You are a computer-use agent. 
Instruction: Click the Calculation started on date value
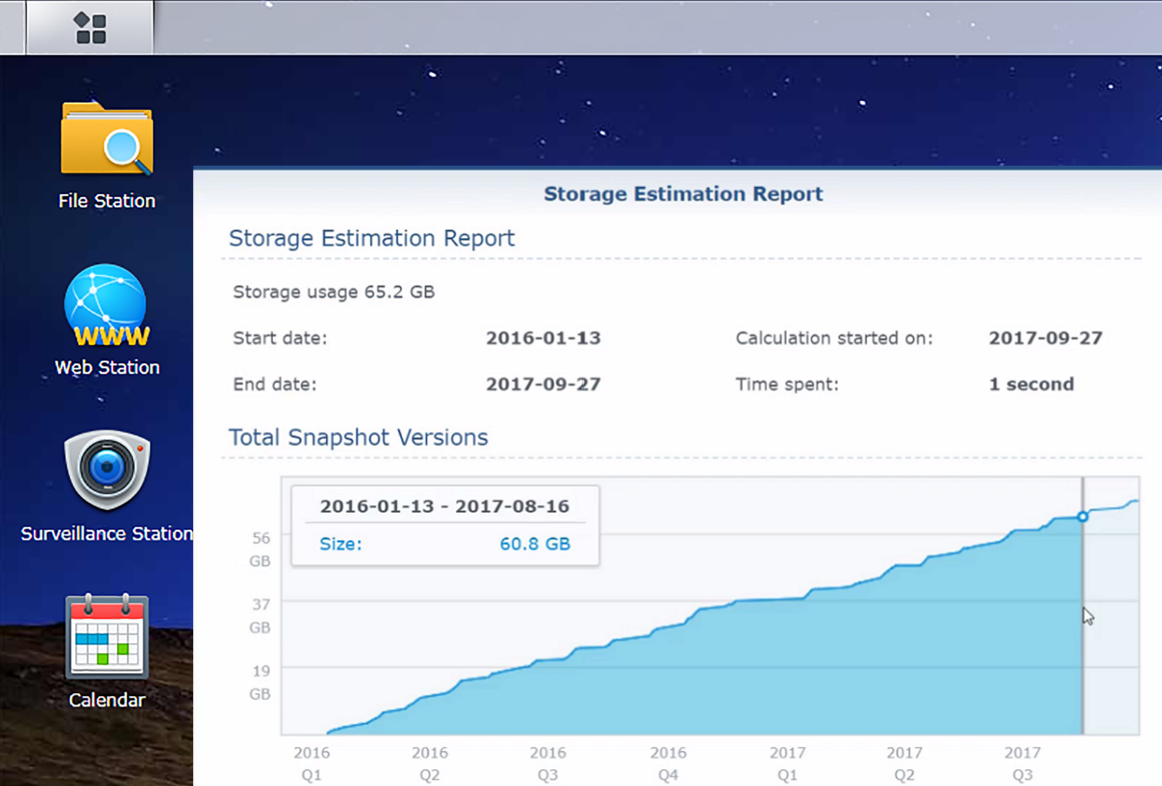1045,338
